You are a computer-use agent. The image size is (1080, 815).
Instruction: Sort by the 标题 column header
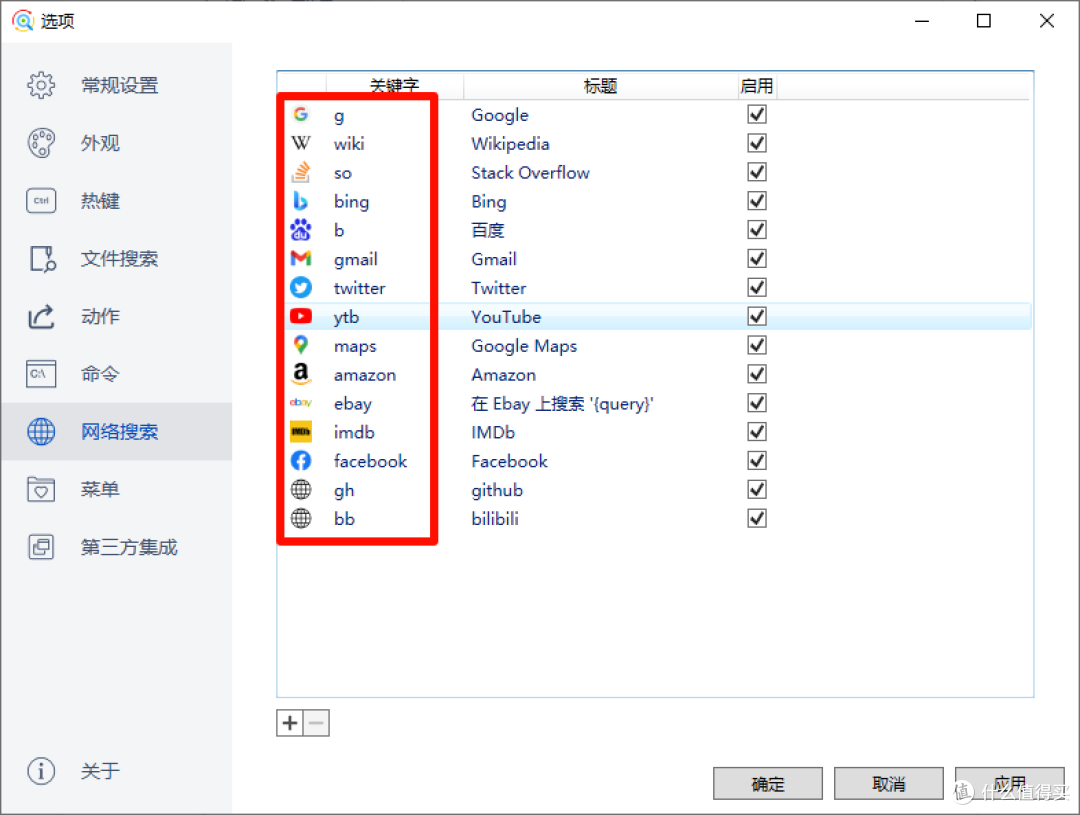click(601, 86)
